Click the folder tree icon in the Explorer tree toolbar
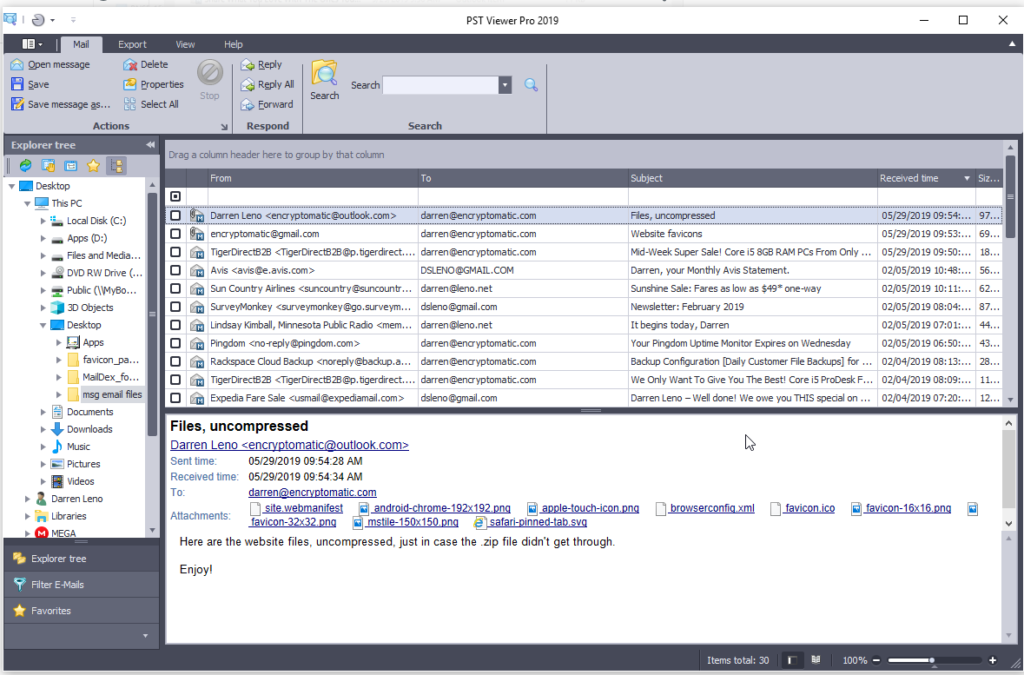Image resolution: width=1024 pixels, height=675 pixels. [117, 166]
